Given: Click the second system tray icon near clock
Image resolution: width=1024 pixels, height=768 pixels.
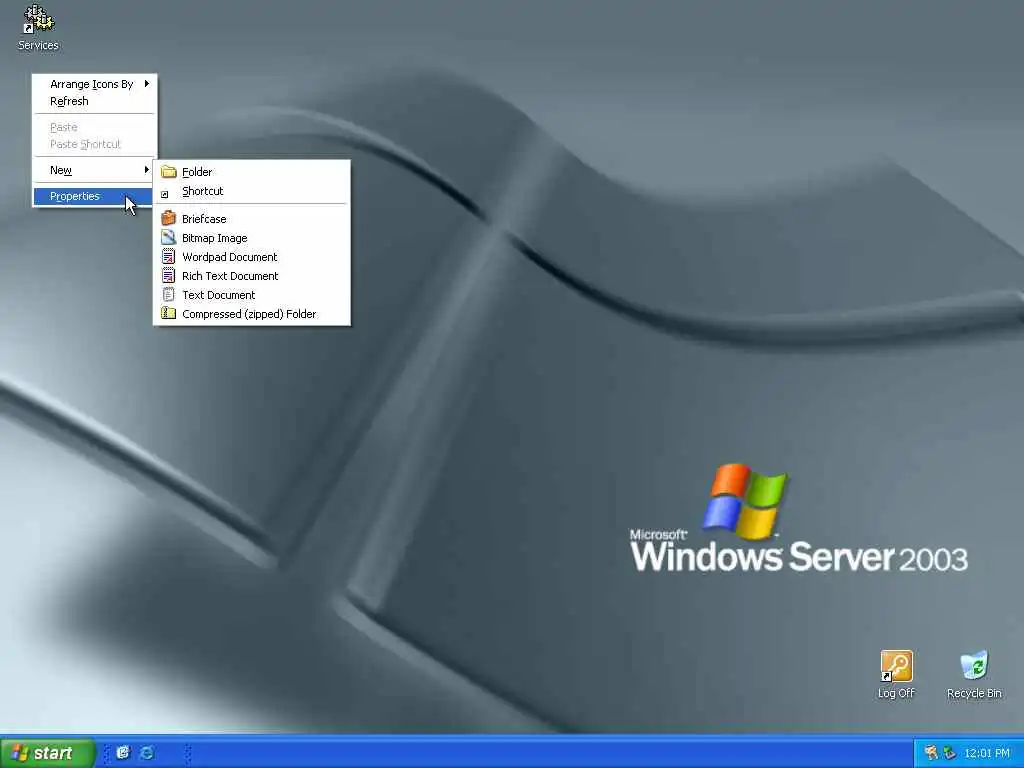Looking at the screenshot, I should coord(950,753).
